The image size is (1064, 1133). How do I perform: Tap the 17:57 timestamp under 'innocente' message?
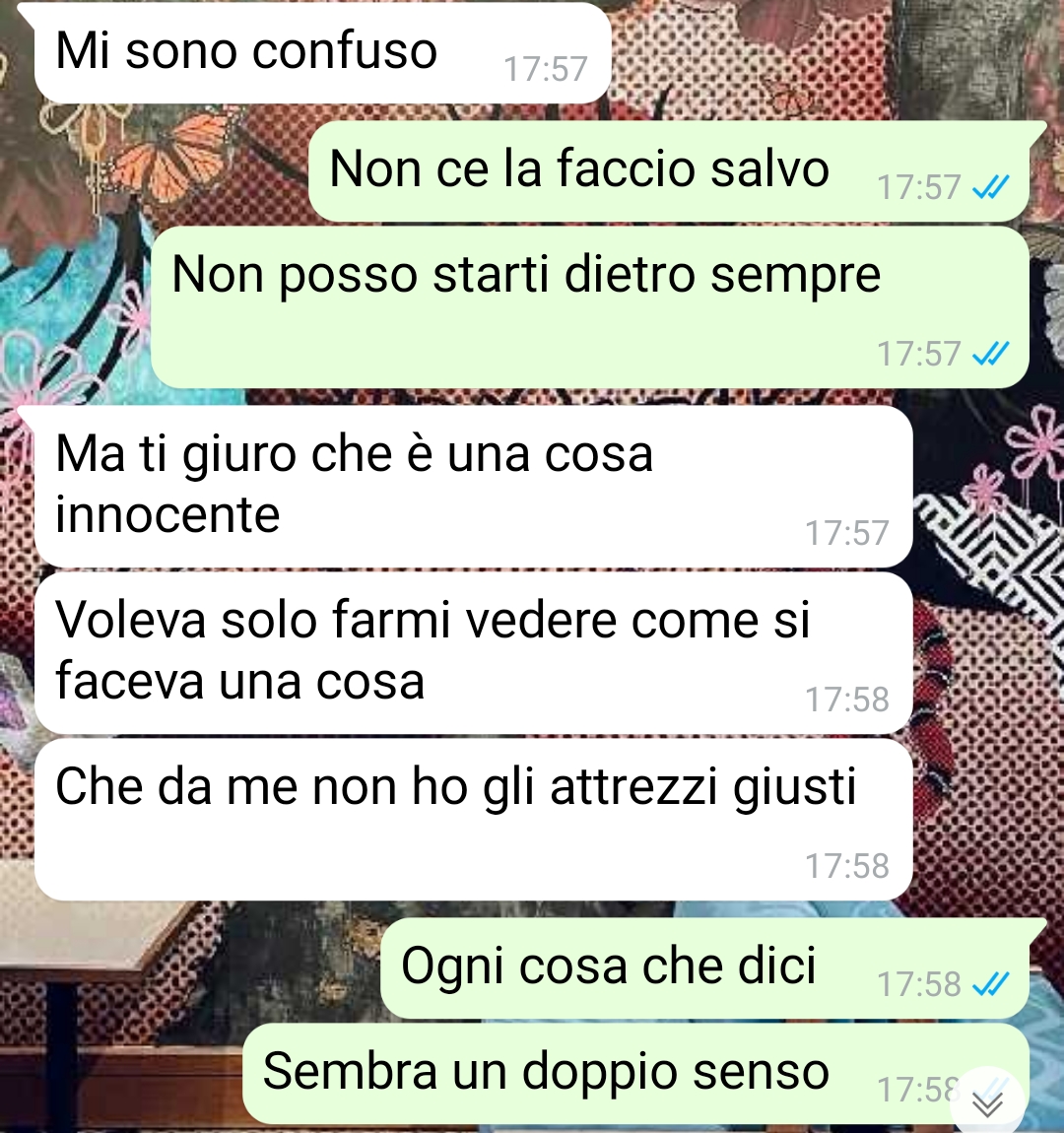pyautogui.click(x=846, y=533)
